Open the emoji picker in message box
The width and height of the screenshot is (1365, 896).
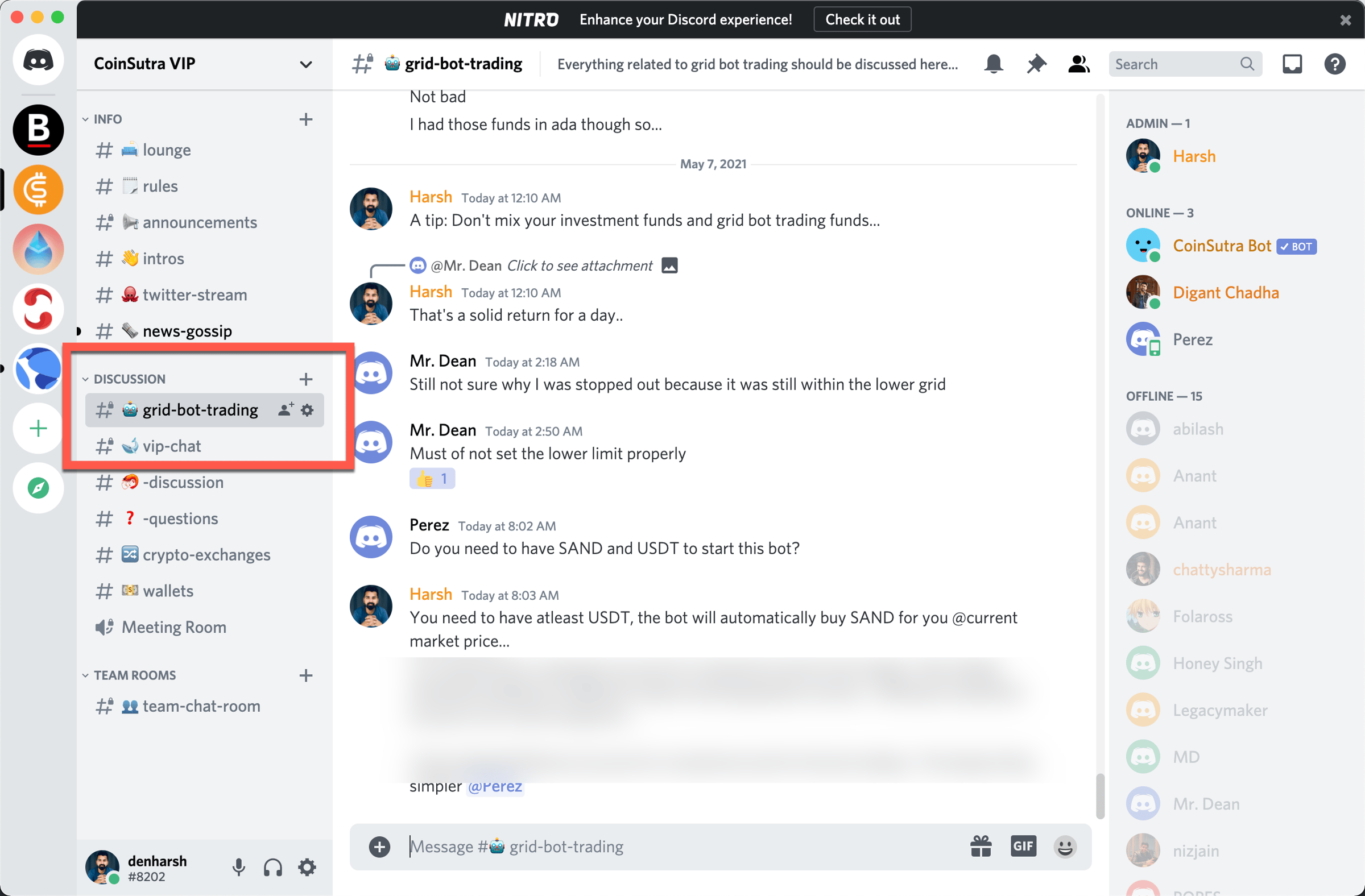[1065, 846]
